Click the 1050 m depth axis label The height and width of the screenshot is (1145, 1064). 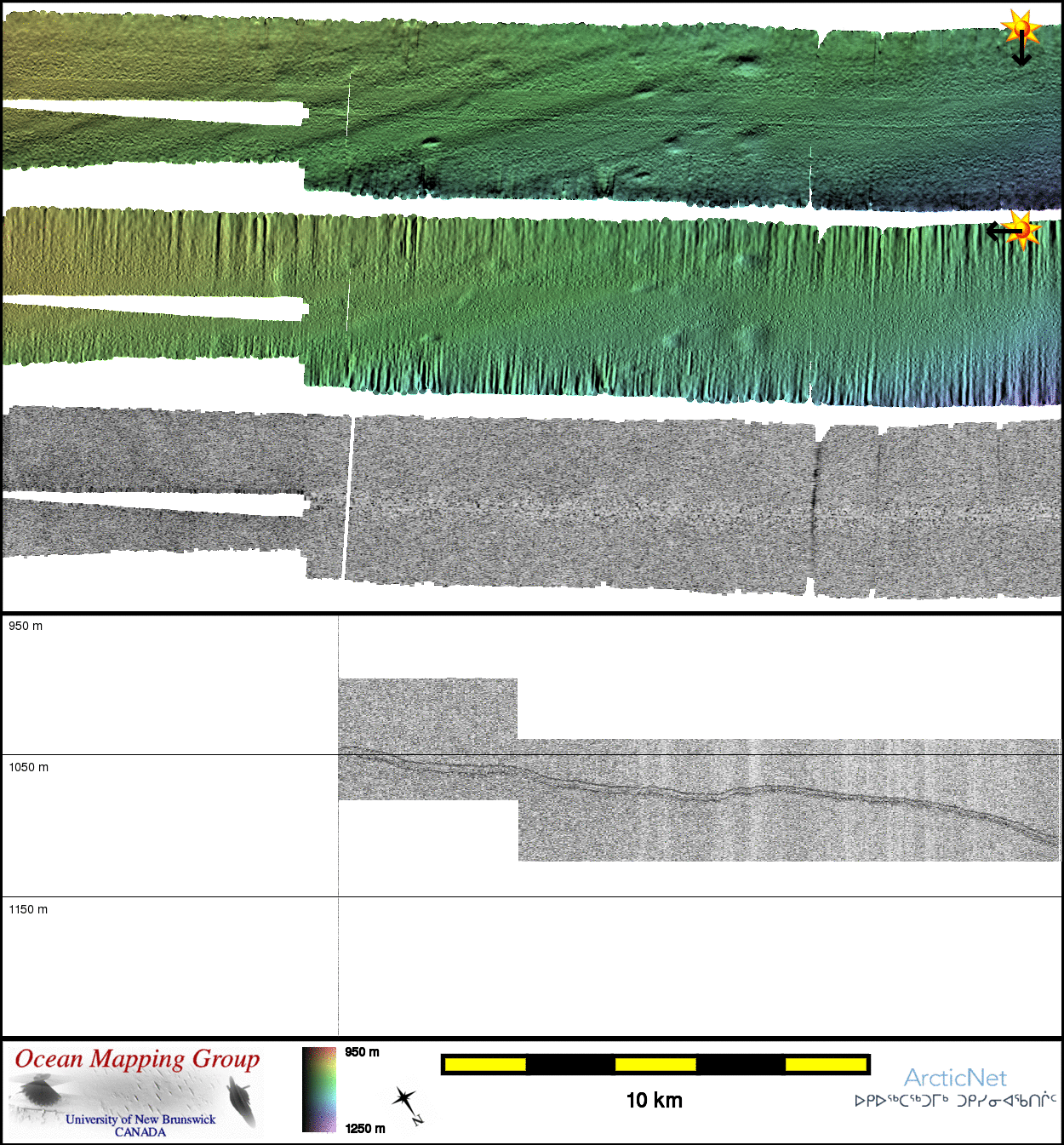29,767
